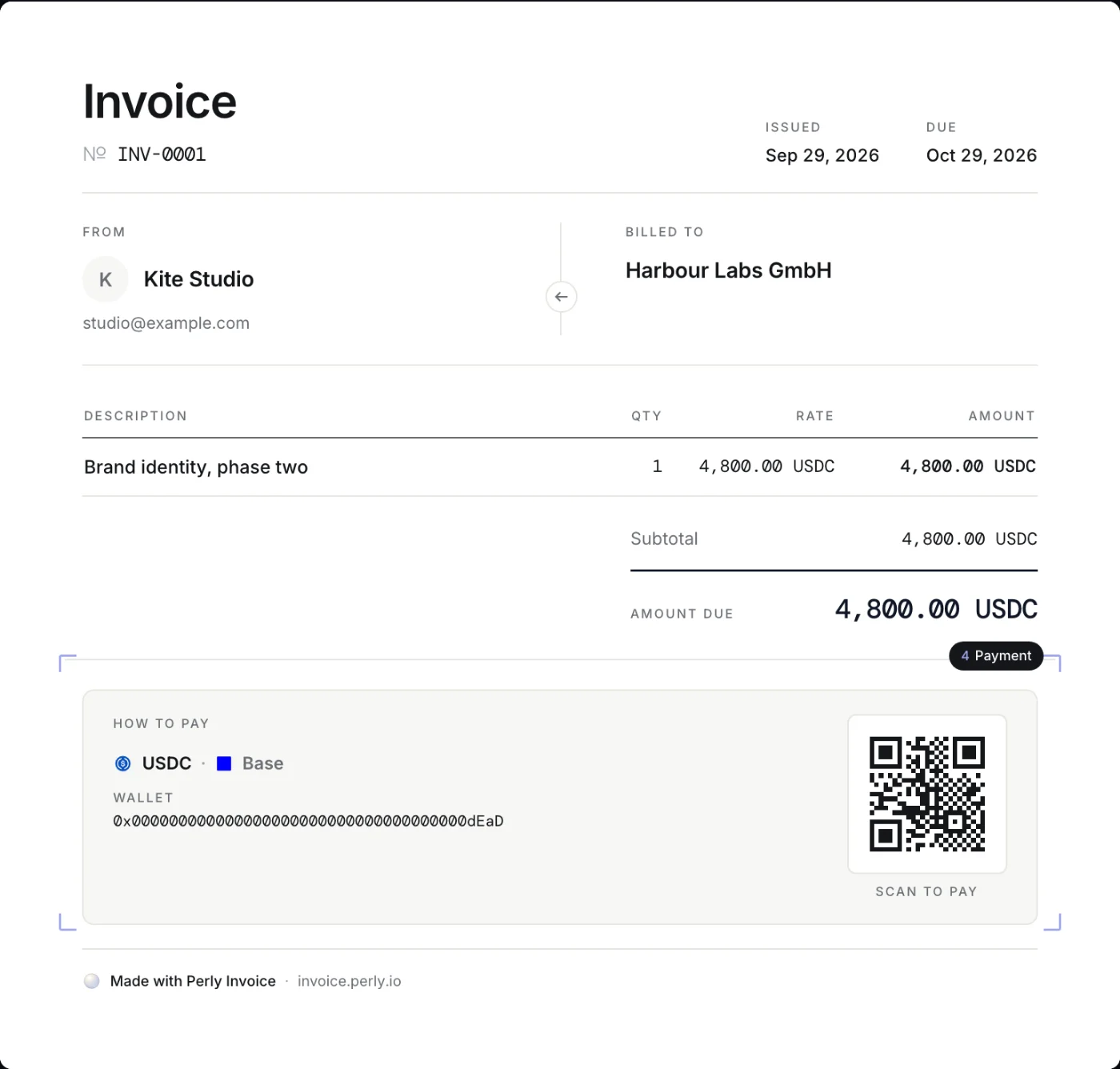Click the Base network label

coord(262,763)
